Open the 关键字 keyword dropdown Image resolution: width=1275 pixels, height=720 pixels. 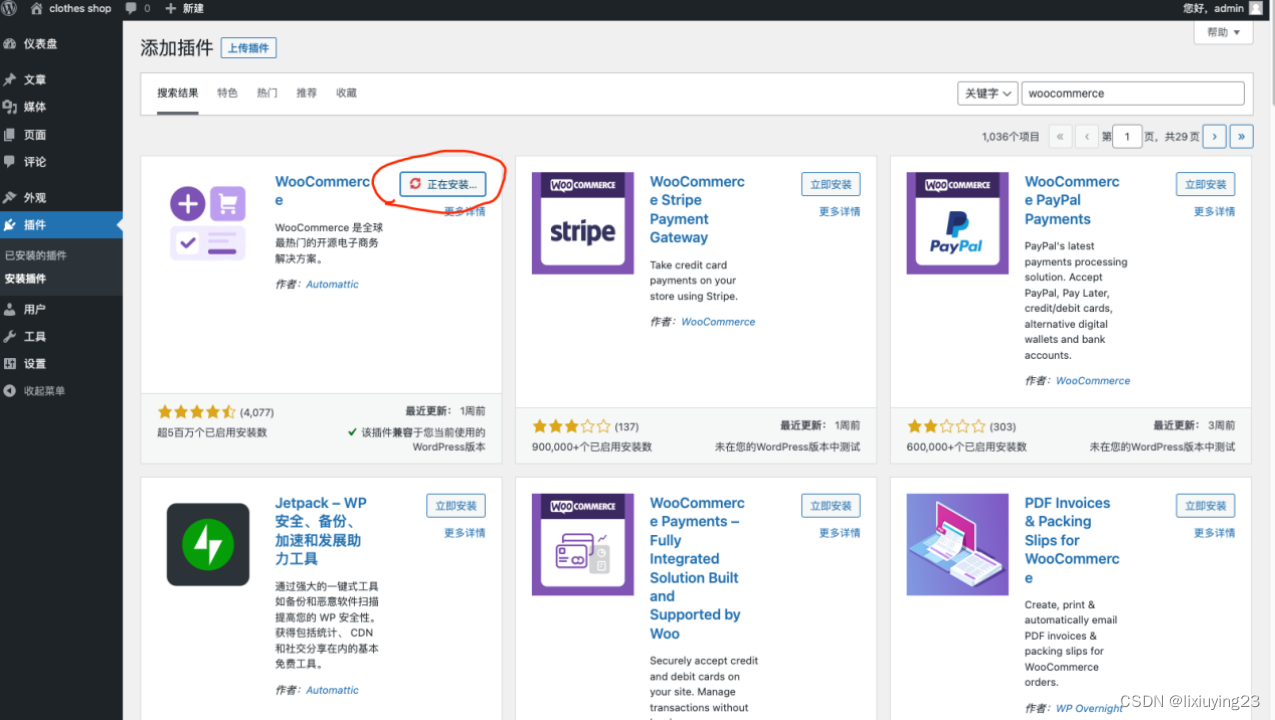point(987,93)
